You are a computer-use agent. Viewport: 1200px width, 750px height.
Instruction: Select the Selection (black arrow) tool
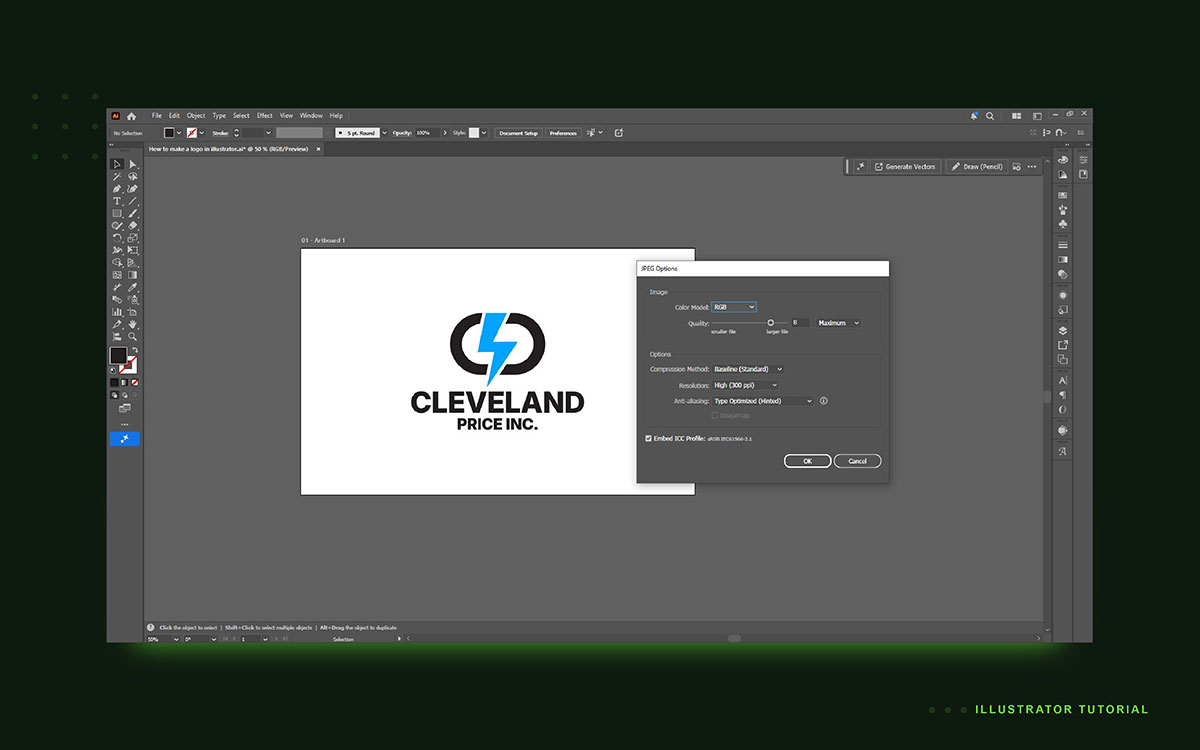(x=117, y=164)
